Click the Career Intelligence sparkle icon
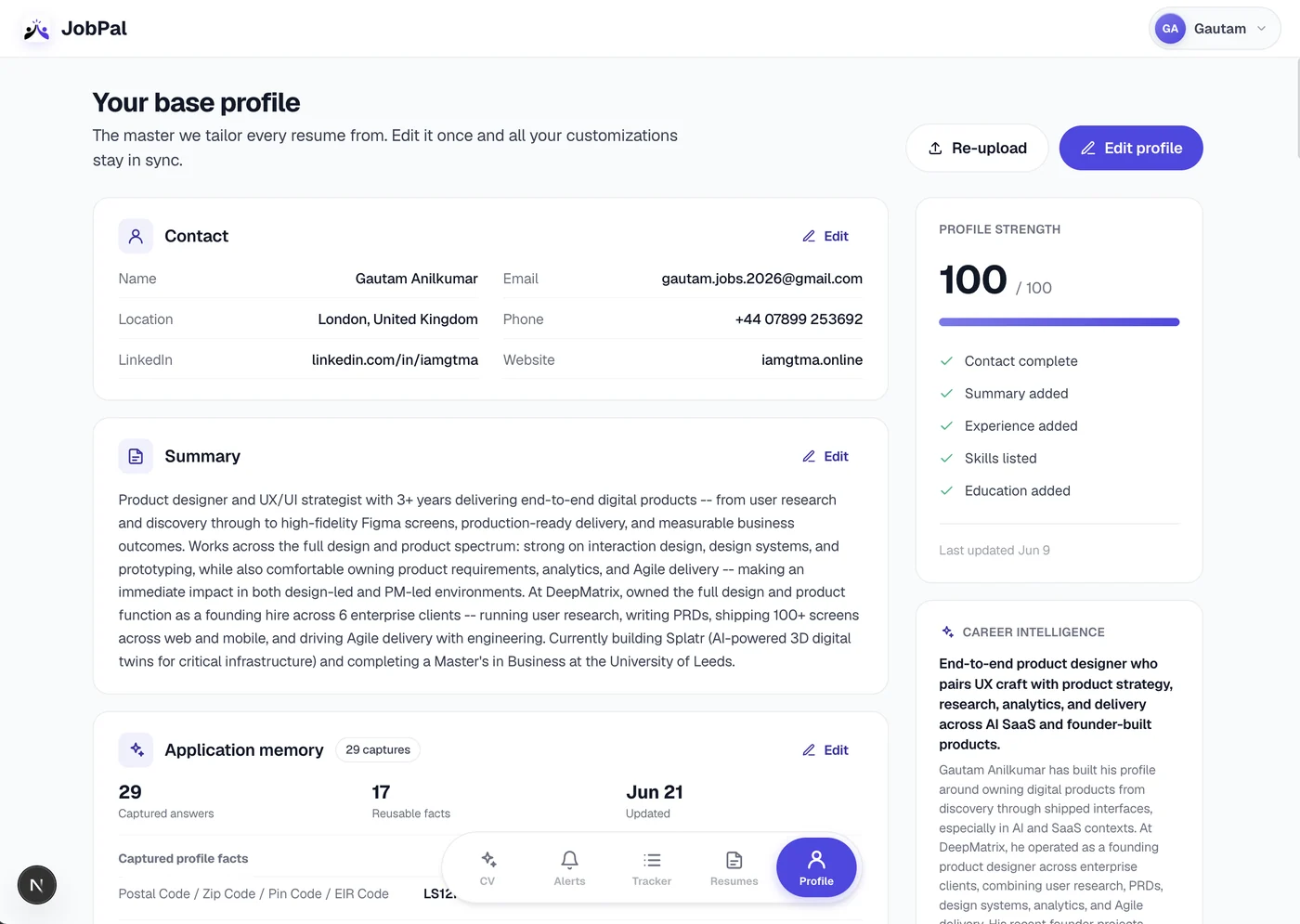1300x924 pixels. pos(947,631)
